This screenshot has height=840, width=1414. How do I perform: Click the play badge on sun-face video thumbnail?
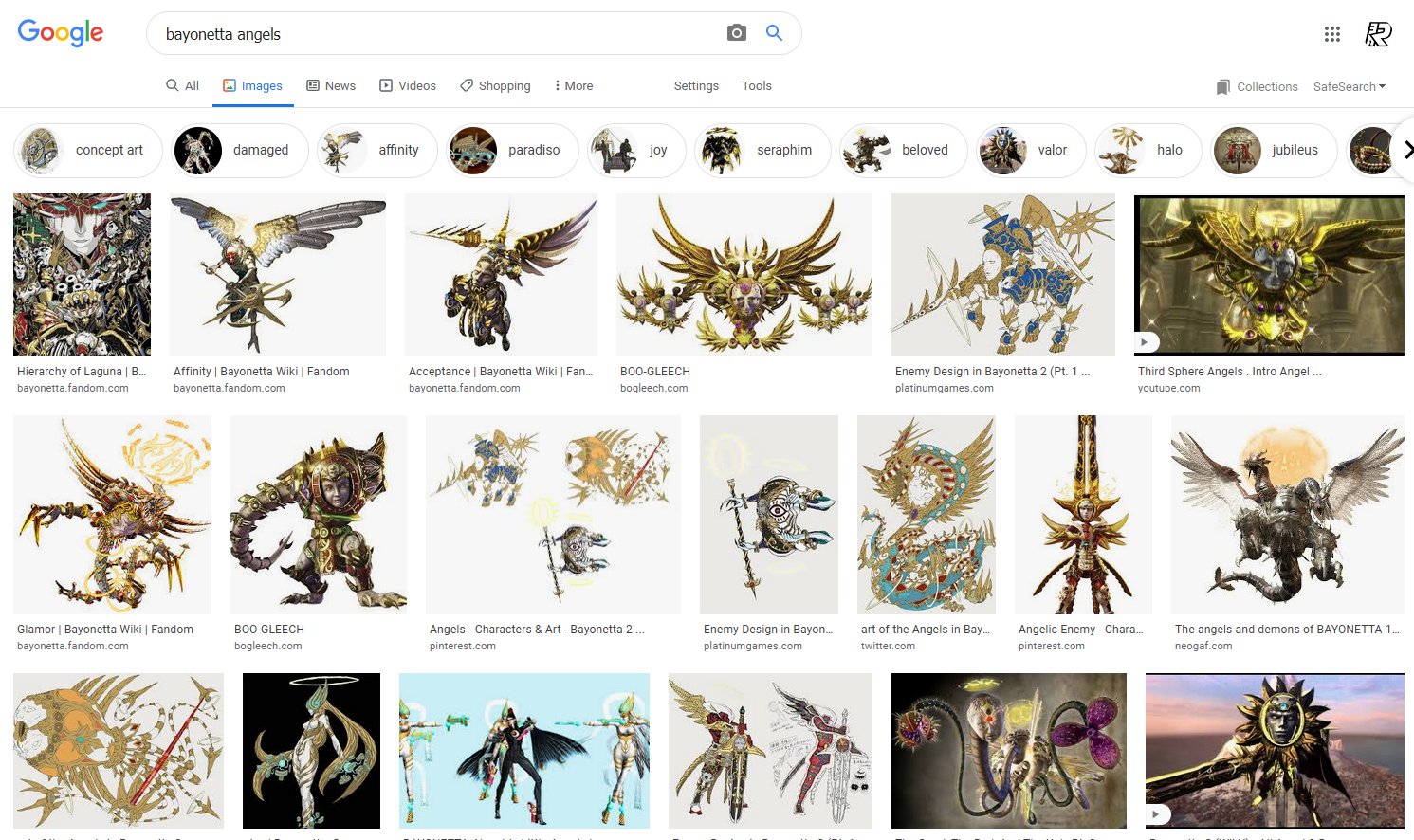1158,813
